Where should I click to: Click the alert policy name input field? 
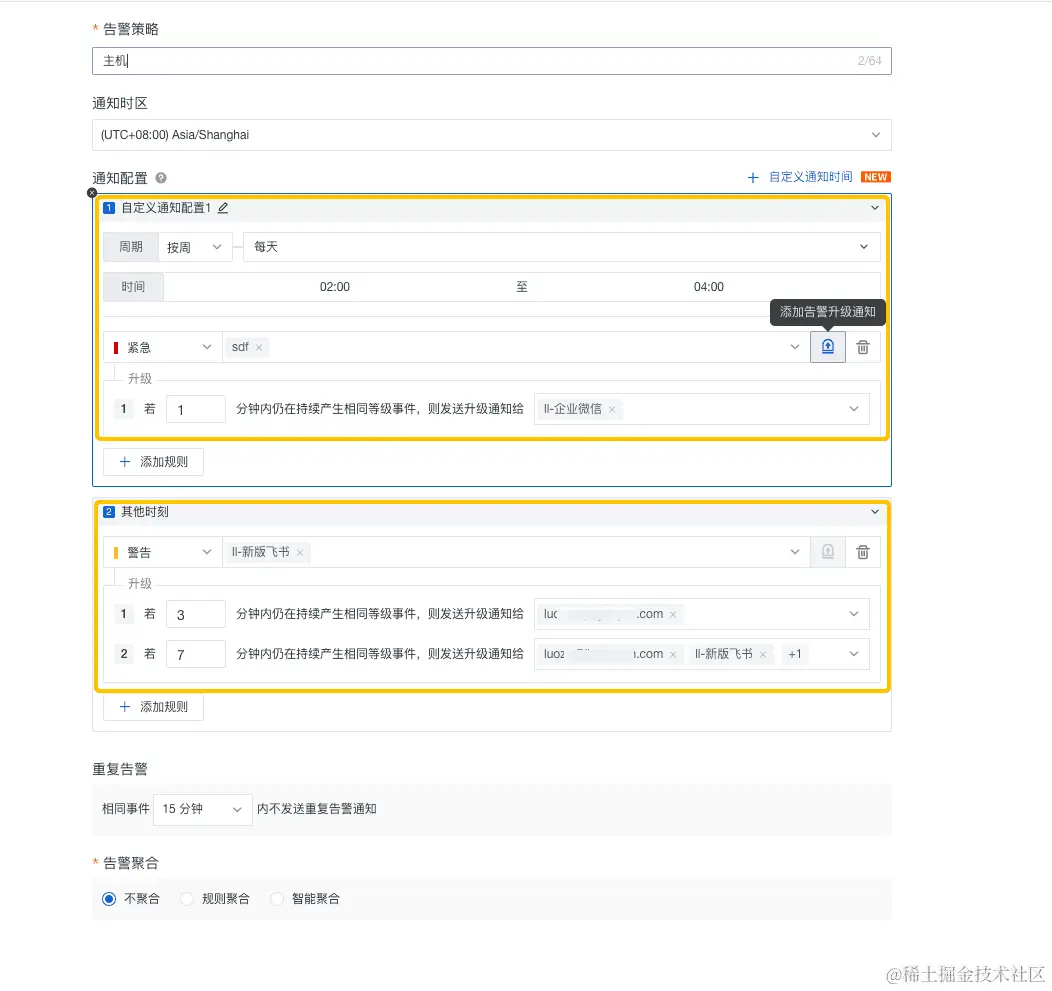coord(491,61)
